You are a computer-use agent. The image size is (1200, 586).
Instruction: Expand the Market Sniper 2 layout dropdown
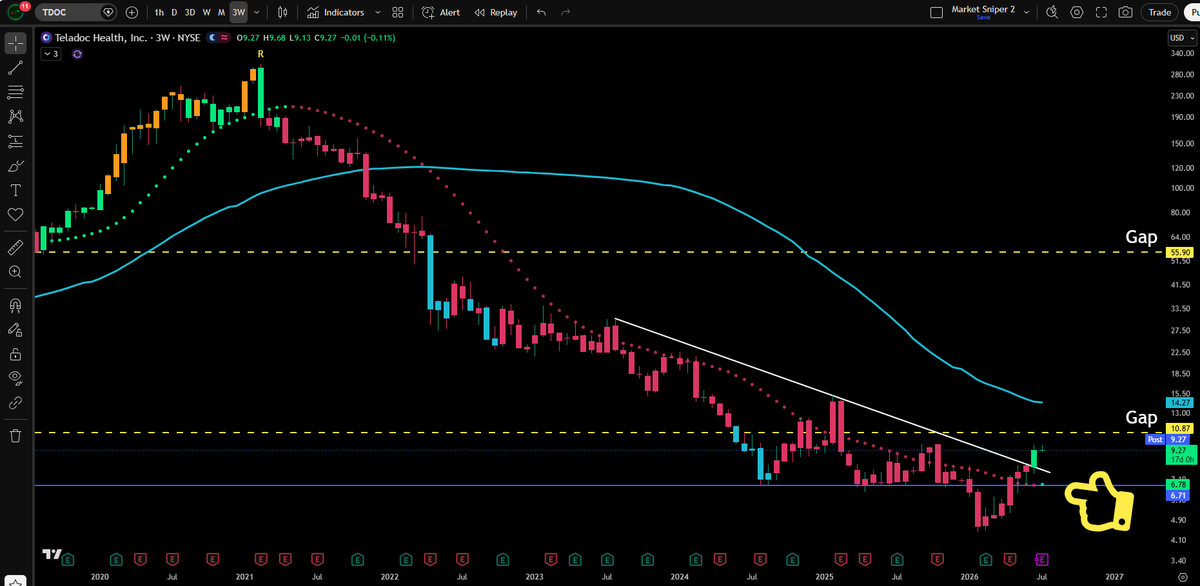point(1025,13)
